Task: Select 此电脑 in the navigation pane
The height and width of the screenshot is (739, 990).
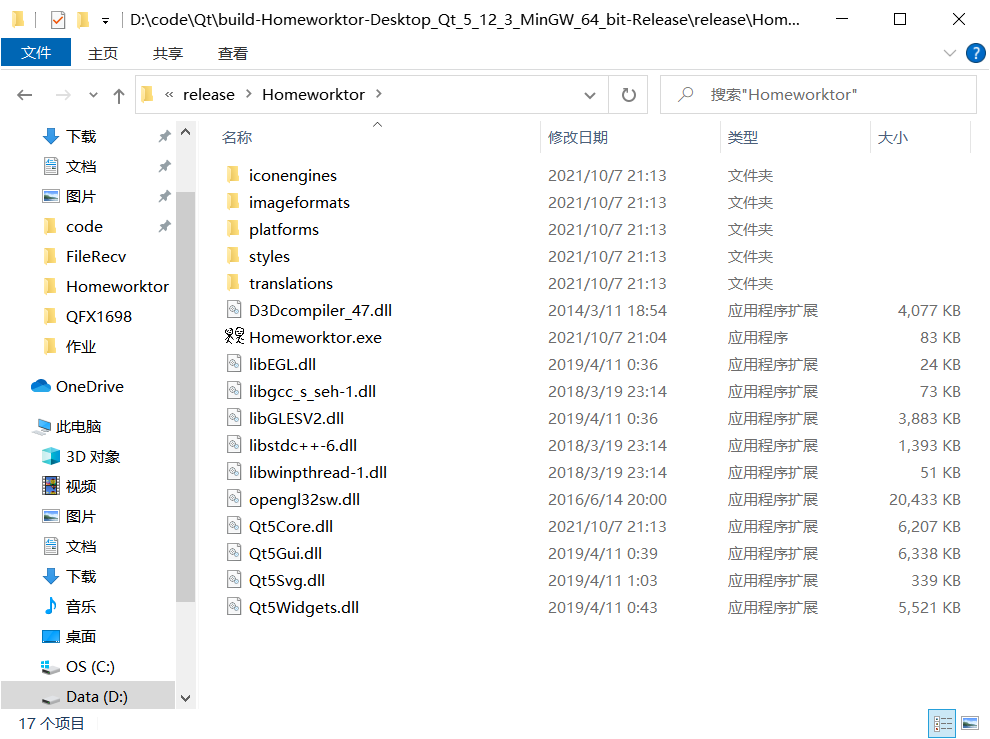Action: [x=78, y=427]
